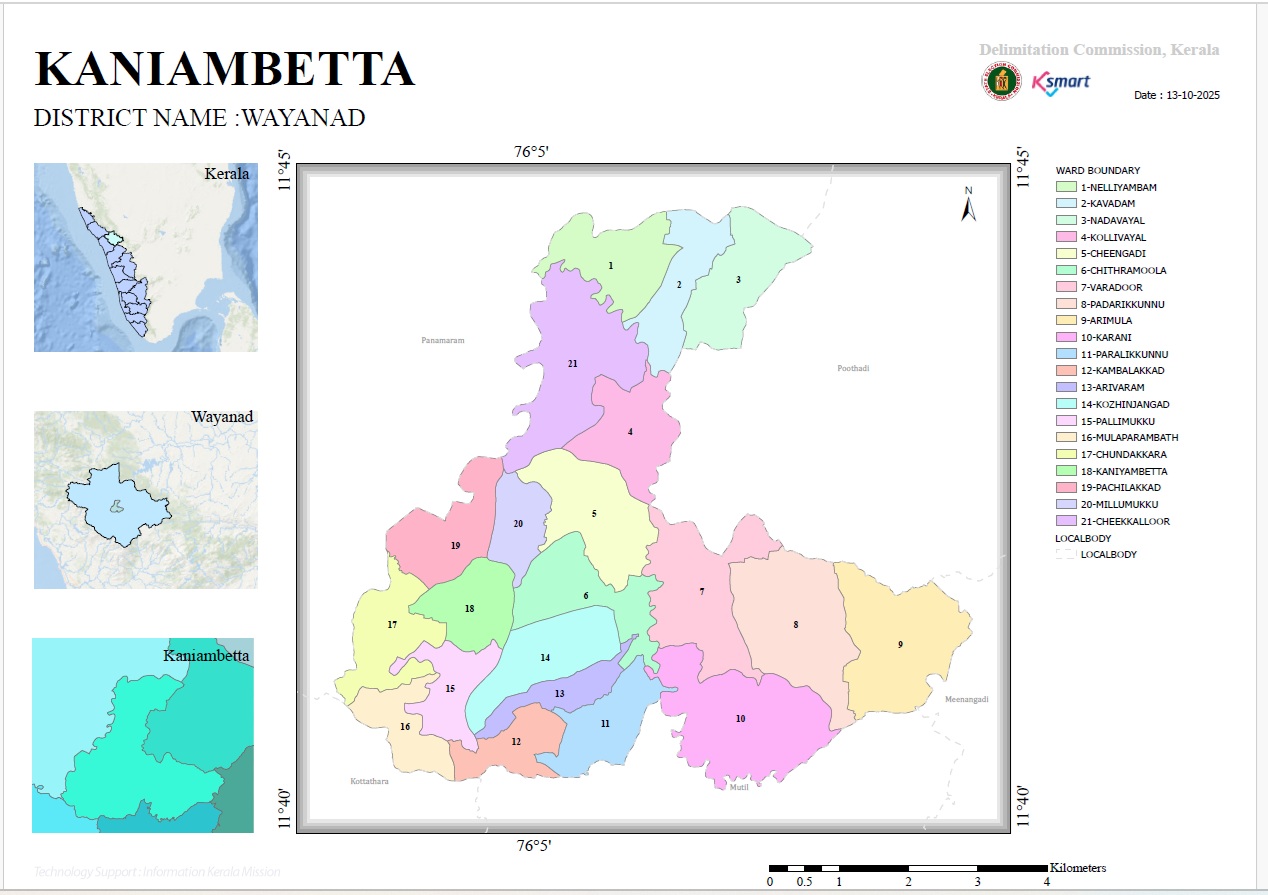Click the 9-ARIMULA legend color swatch
1268x895 pixels.
(x=1066, y=321)
